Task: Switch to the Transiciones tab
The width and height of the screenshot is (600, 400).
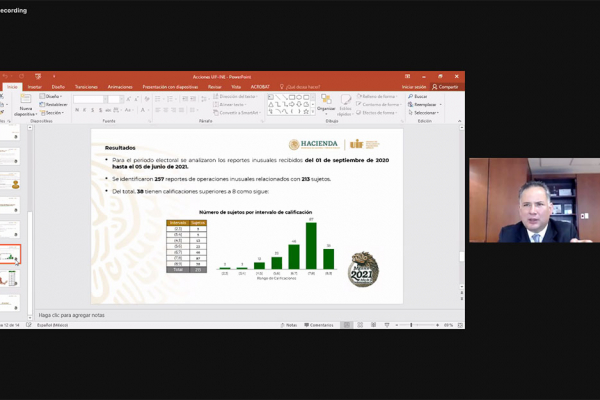Action: tap(86, 87)
